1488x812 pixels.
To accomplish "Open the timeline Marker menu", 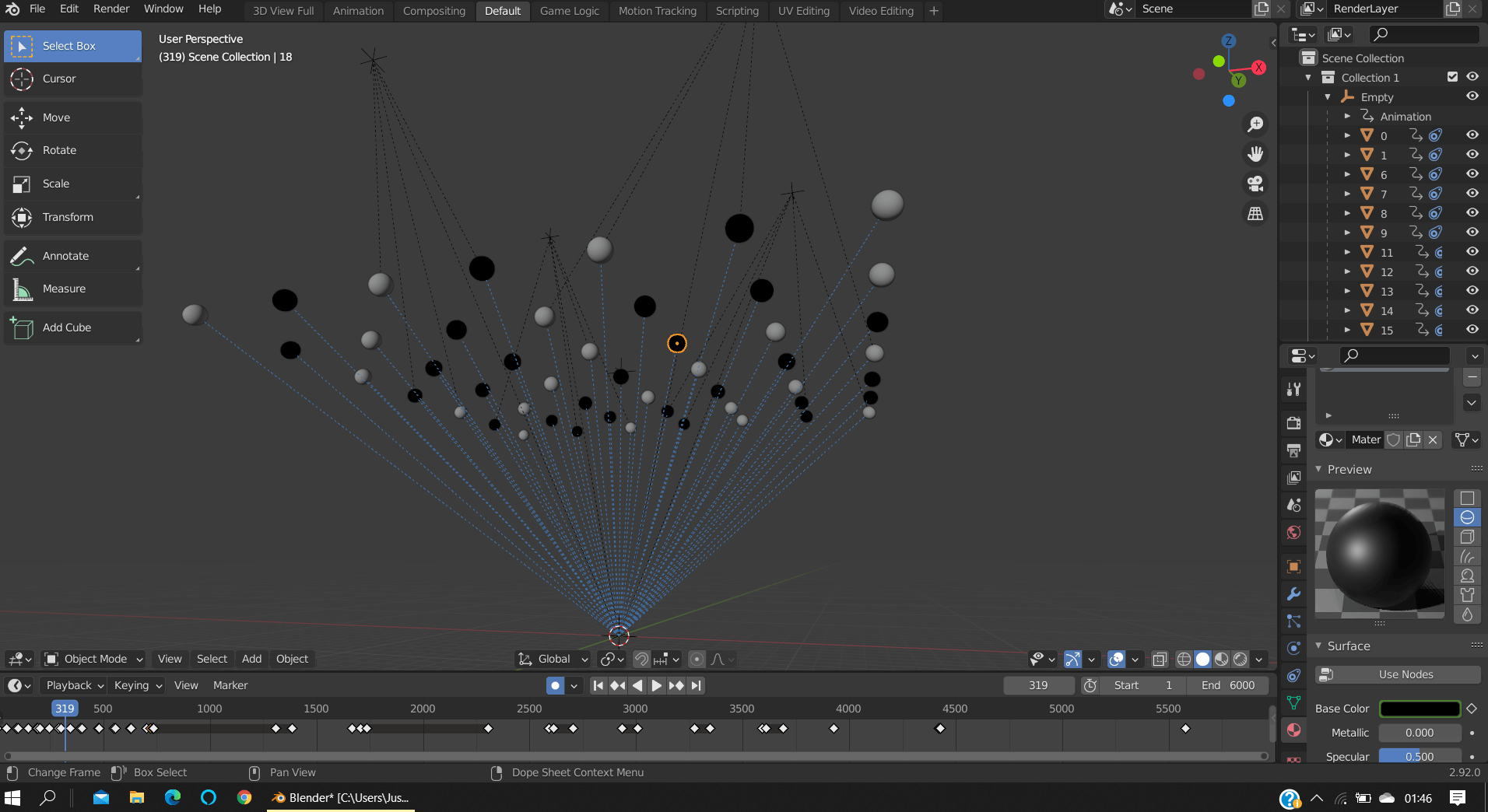I will pos(230,685).
